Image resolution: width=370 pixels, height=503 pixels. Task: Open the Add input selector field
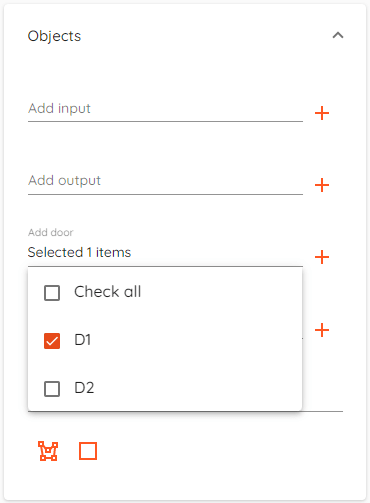pyautogui.click(x=165, y=110)
